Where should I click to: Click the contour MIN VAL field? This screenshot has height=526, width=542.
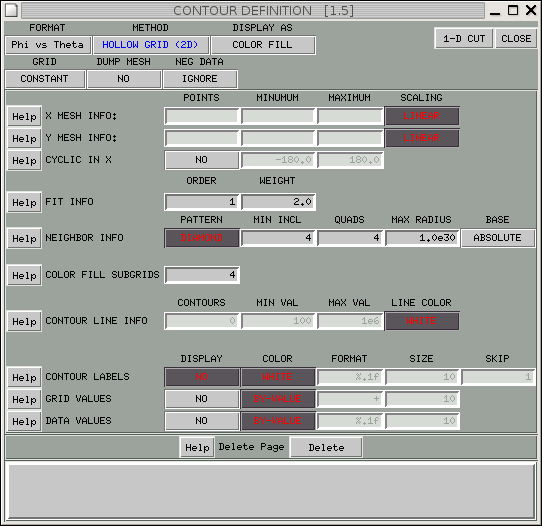[x=278, y=321]
